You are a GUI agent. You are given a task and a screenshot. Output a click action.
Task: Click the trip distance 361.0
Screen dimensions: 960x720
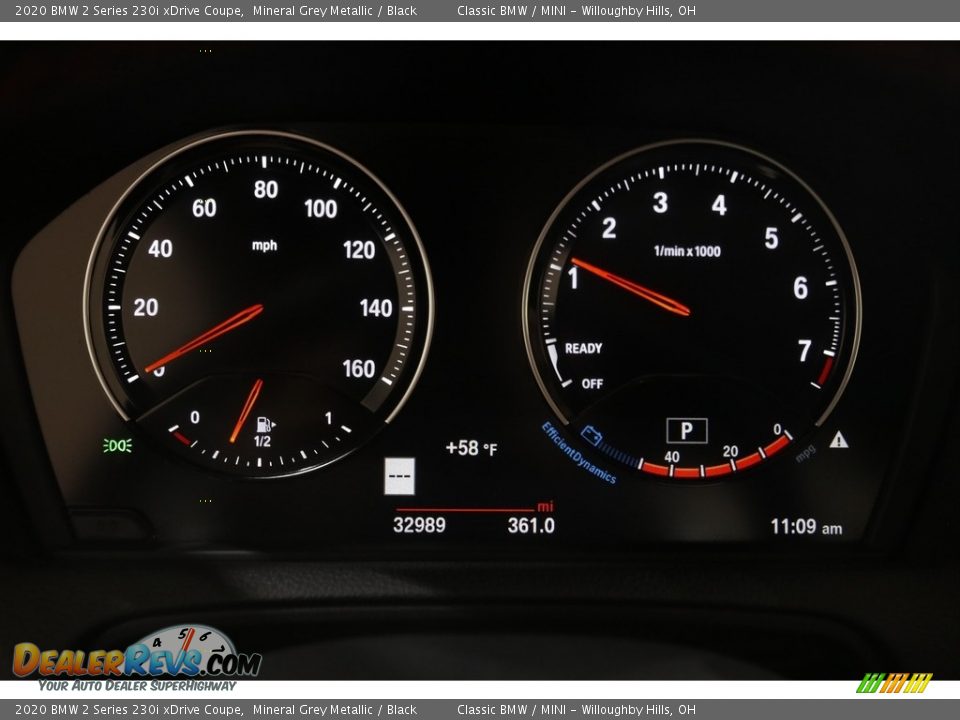(x=531, y=525)
